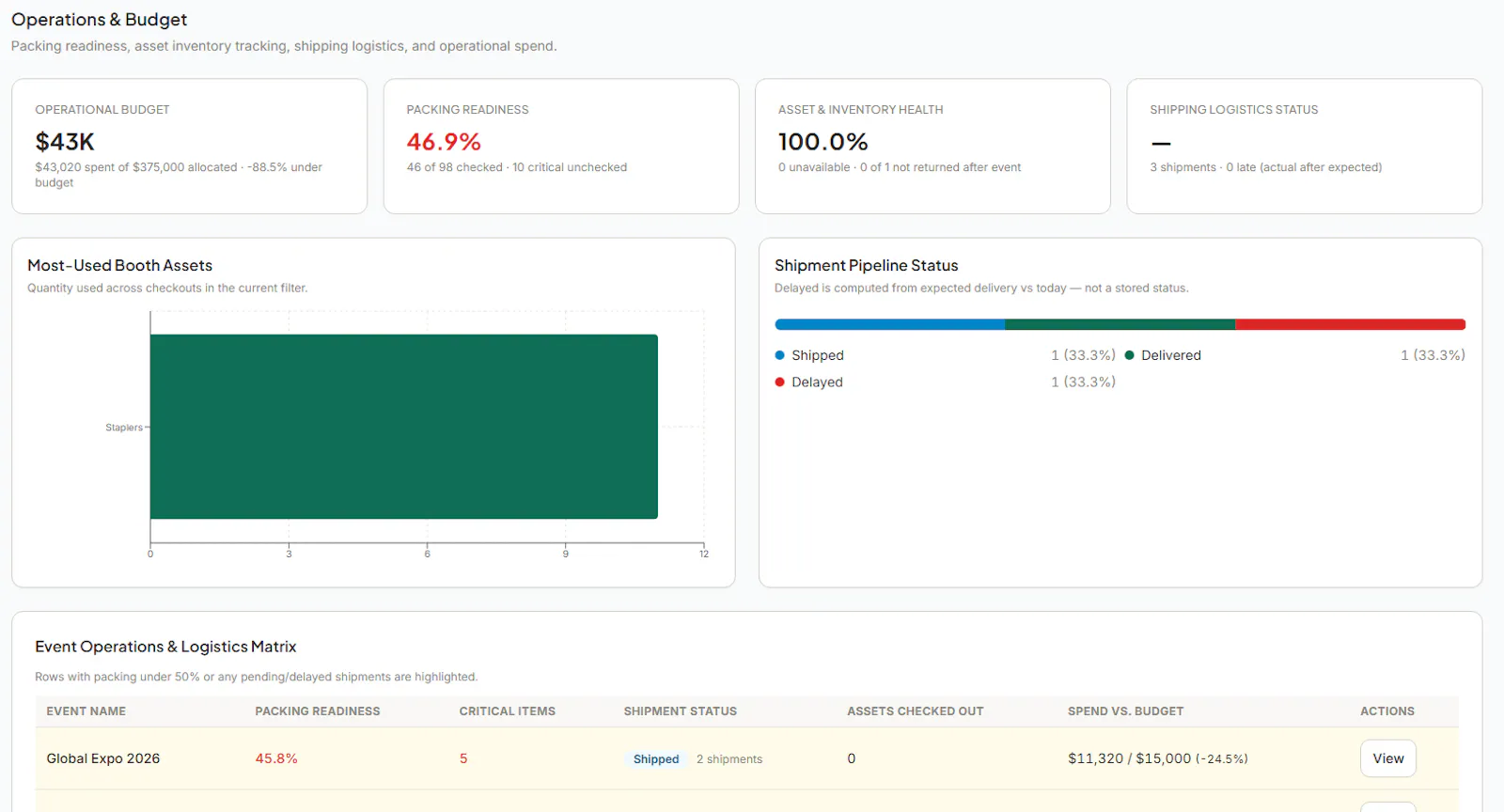Click the ASSET & INVENTORY HEALTH card title
1504x812 pixels.
coord(860,110)
